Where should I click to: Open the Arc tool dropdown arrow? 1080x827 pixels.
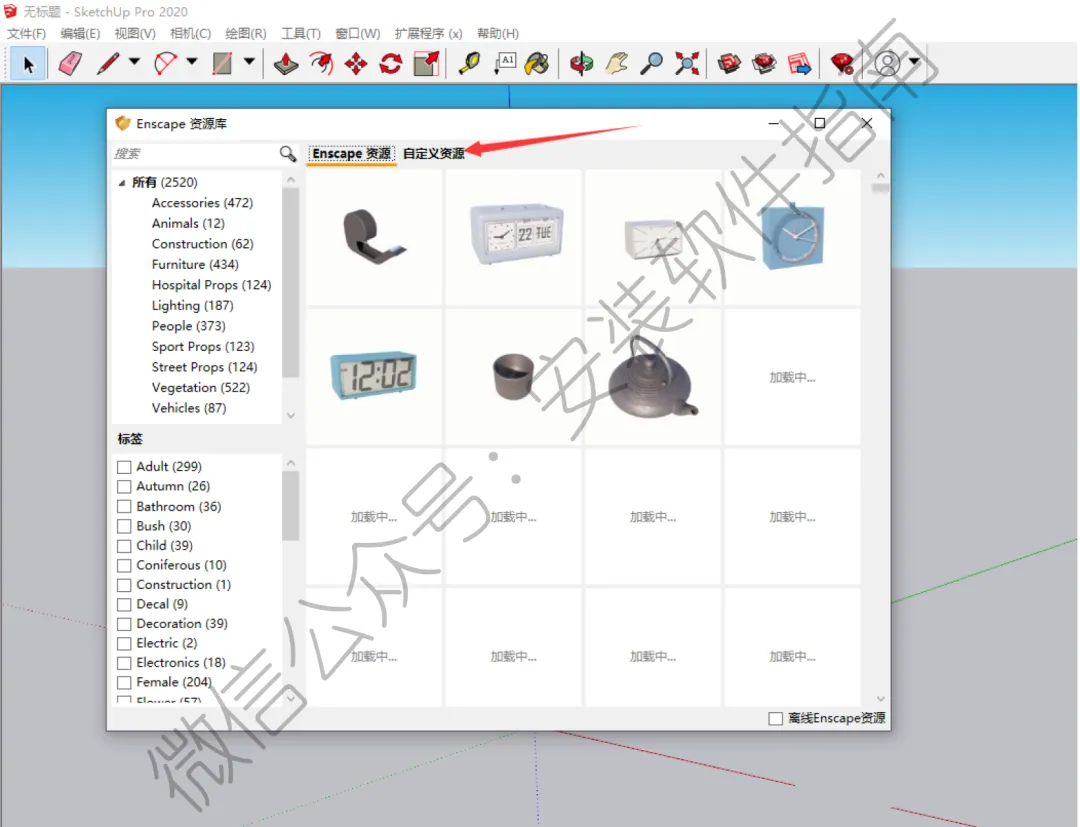[192, 62]
